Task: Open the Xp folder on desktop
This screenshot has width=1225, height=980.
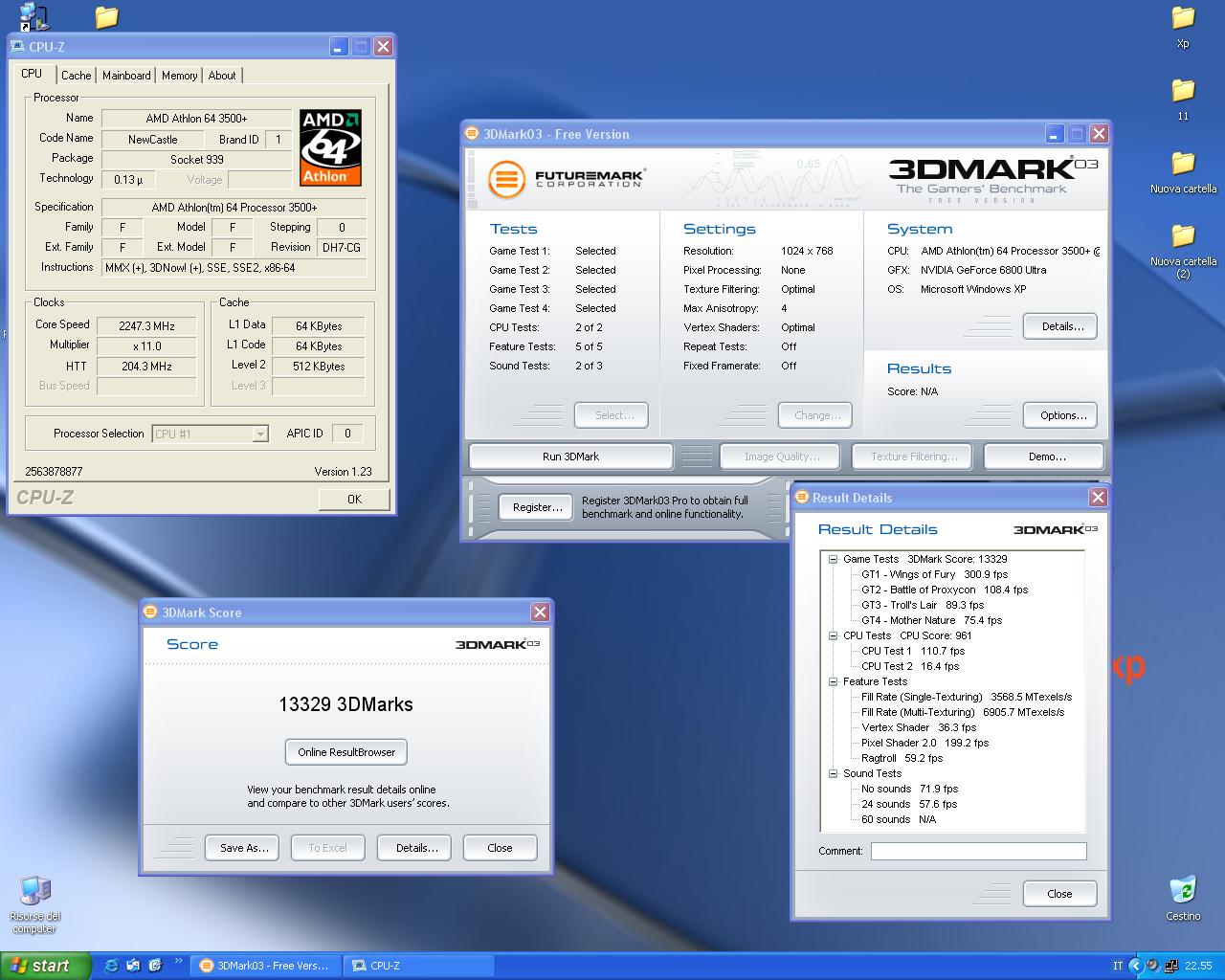Action: click(1183, 19)
